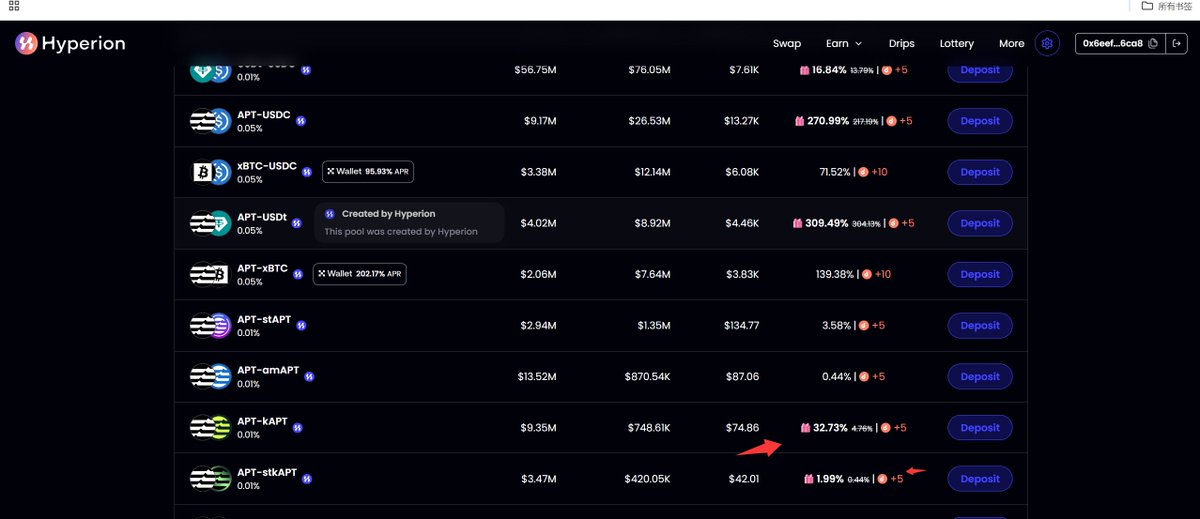
Task: Open browser apps grid icon
Action: tap(14, 6)
